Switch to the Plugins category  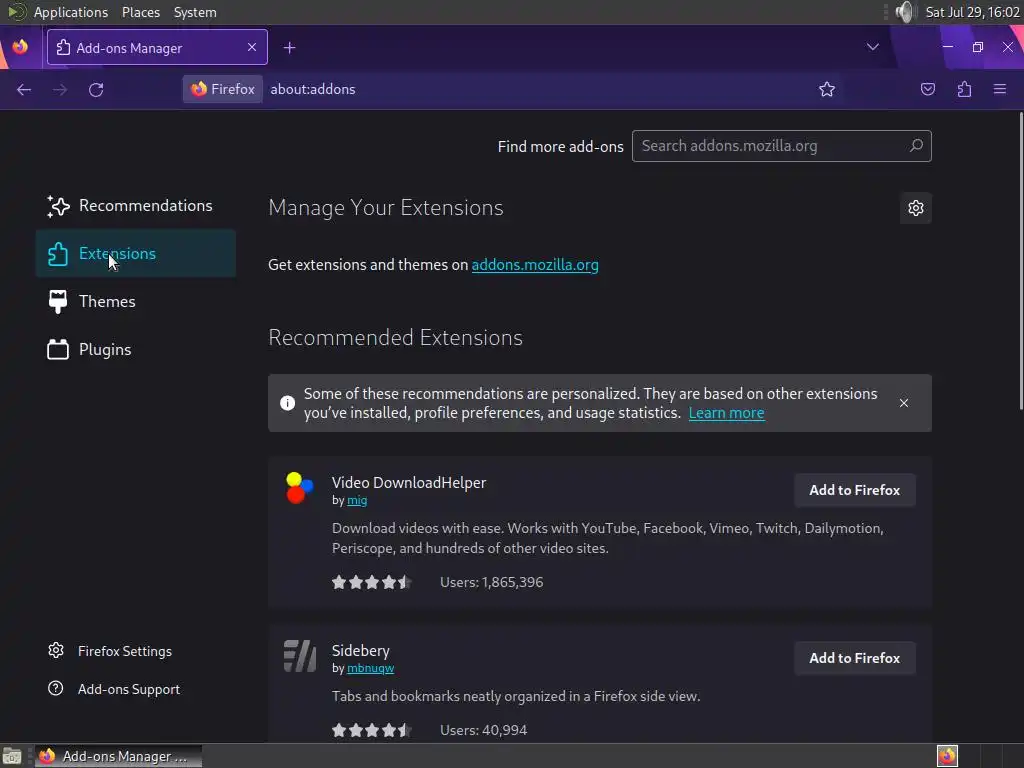click(136, 349)
